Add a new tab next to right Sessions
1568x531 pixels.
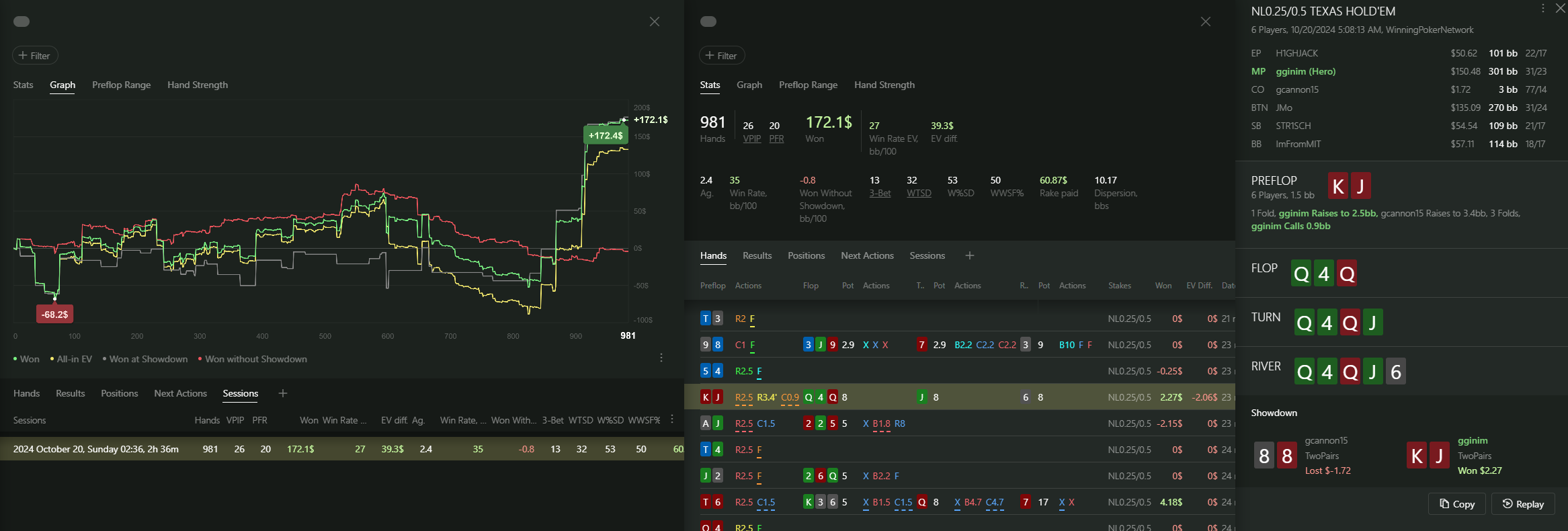tap(970, 255)
